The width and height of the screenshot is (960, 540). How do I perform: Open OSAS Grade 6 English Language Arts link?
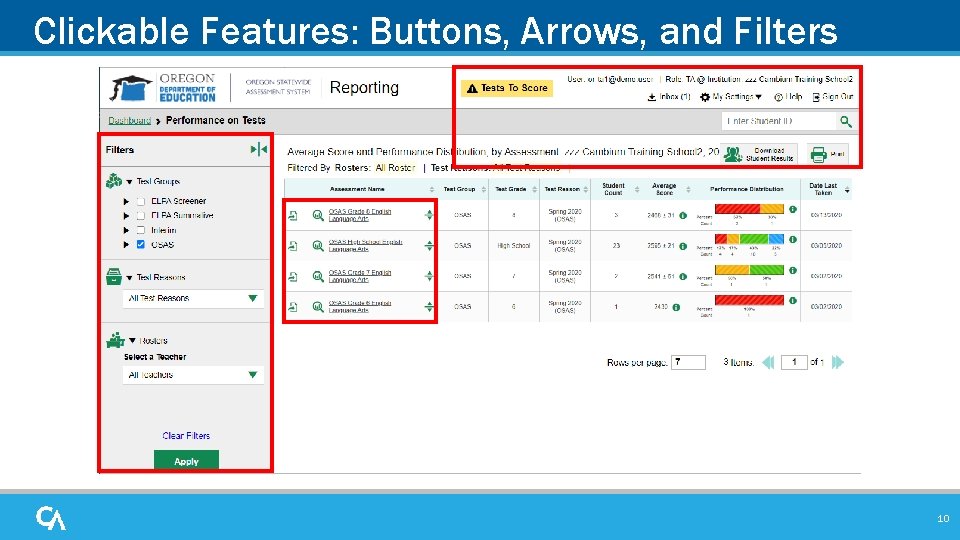(x=359, y=306)
